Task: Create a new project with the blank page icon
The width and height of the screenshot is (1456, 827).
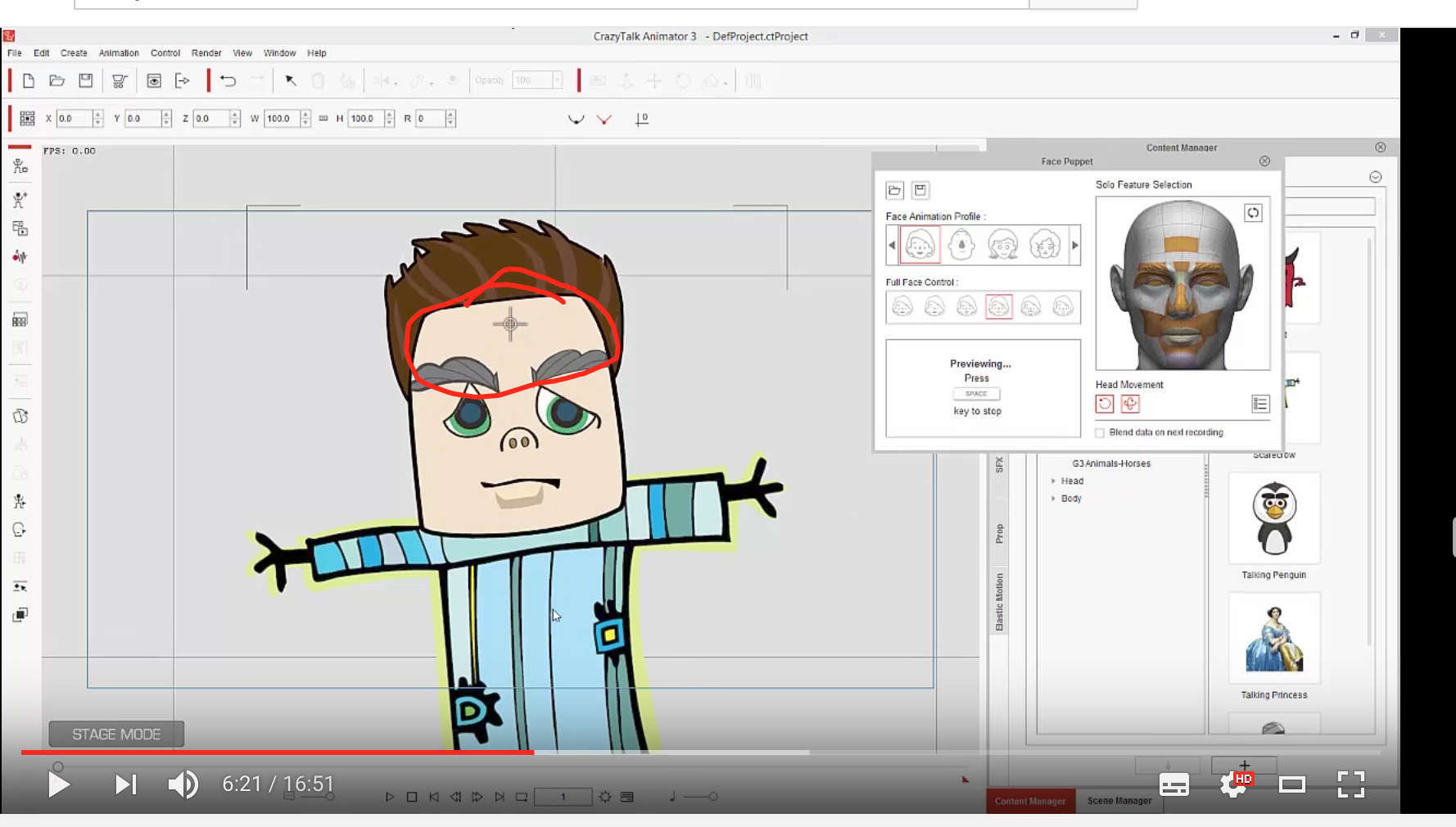Action: click(x=29, y=80)
